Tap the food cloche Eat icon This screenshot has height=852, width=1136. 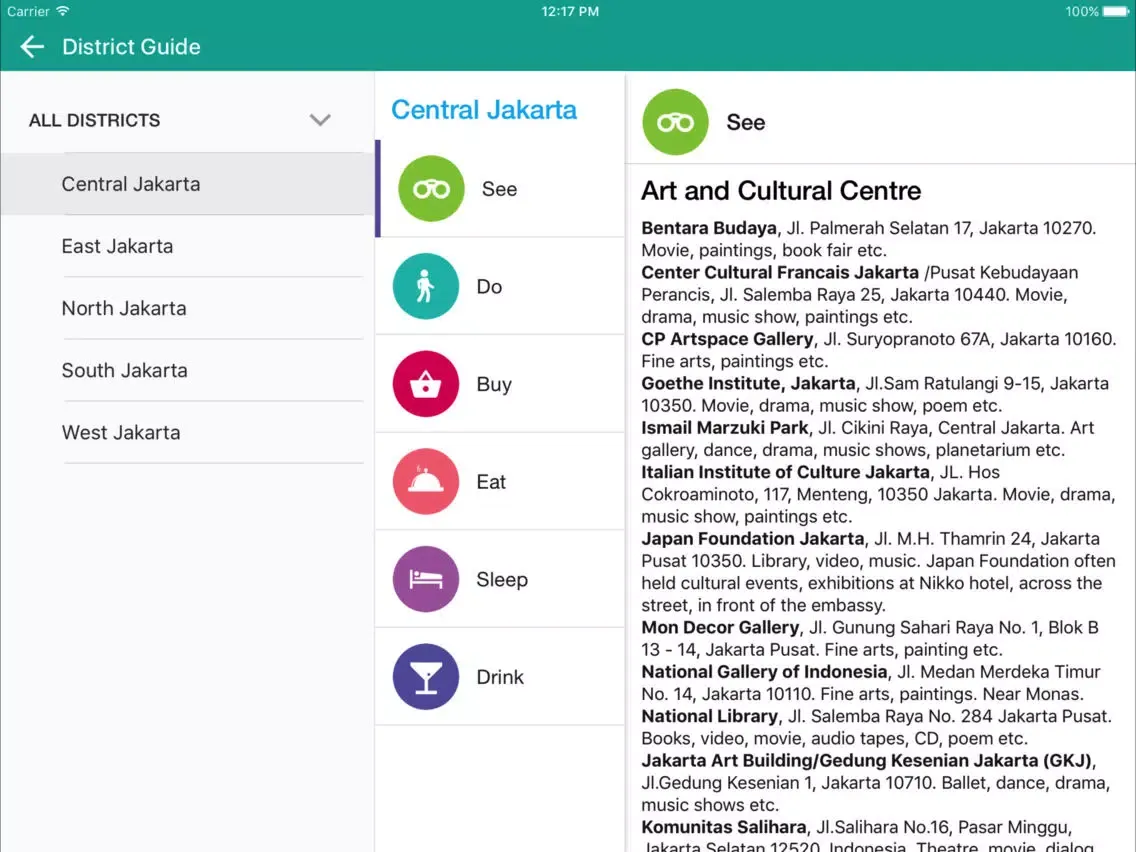[x=426, y=481]
